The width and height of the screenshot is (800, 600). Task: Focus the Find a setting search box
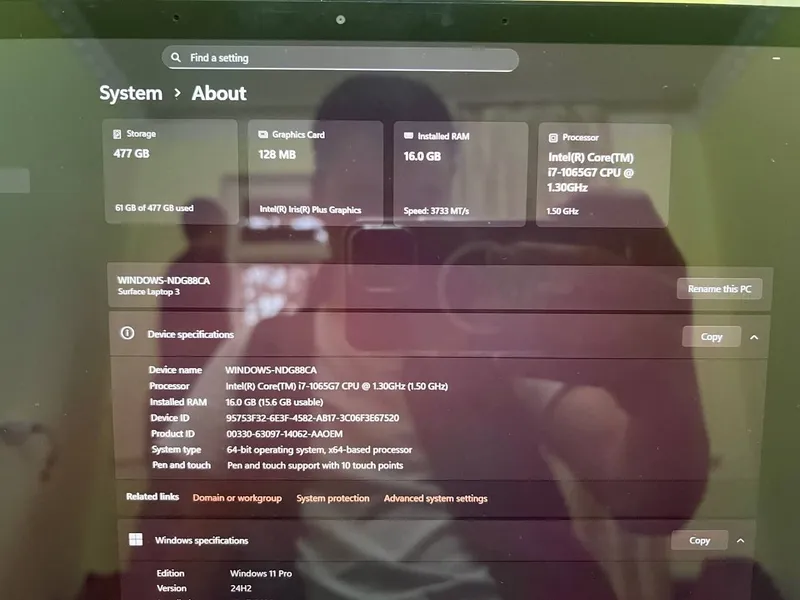point(340,58)
